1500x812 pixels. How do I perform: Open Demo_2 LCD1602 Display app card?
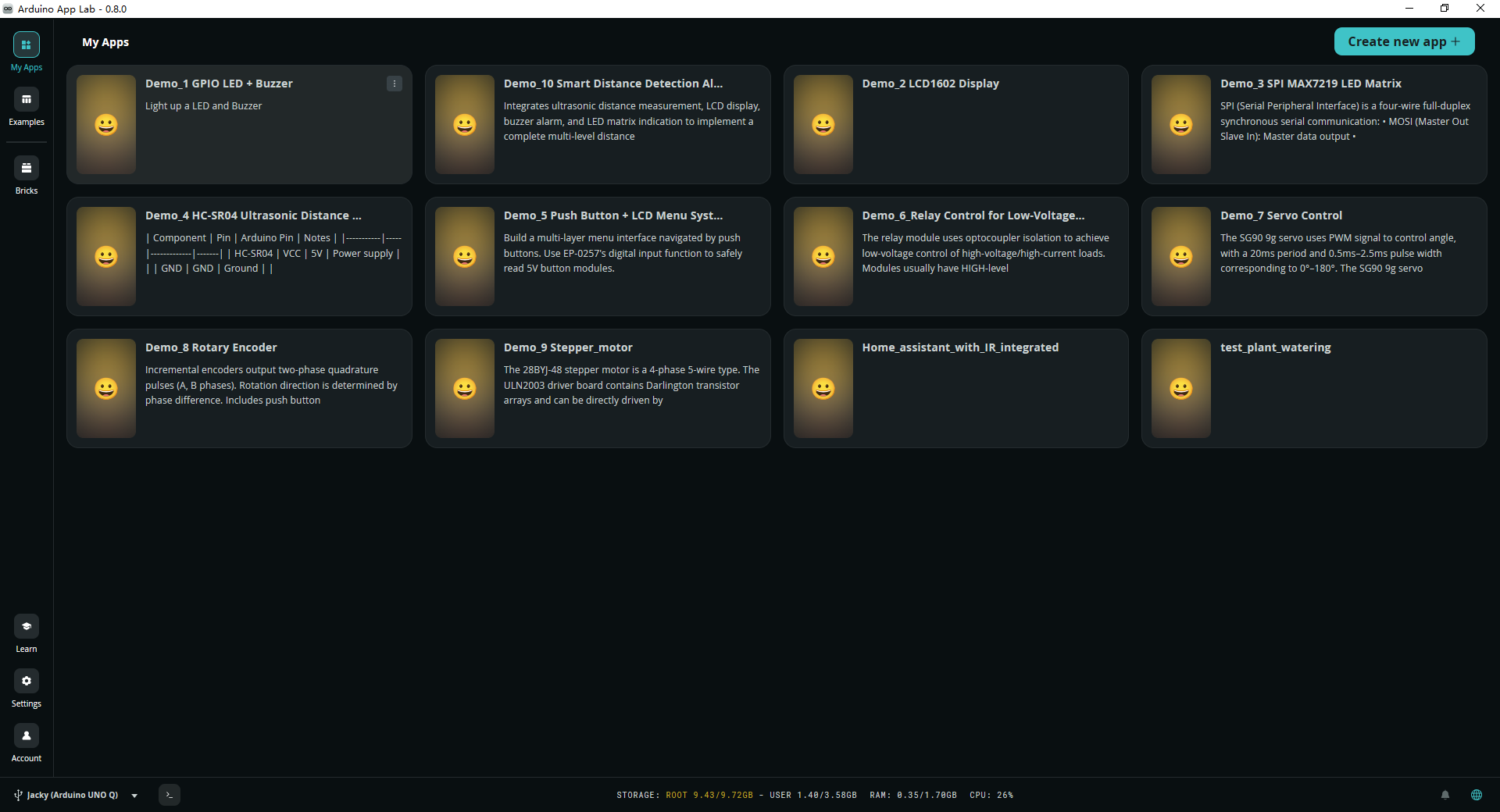point(956,124)
